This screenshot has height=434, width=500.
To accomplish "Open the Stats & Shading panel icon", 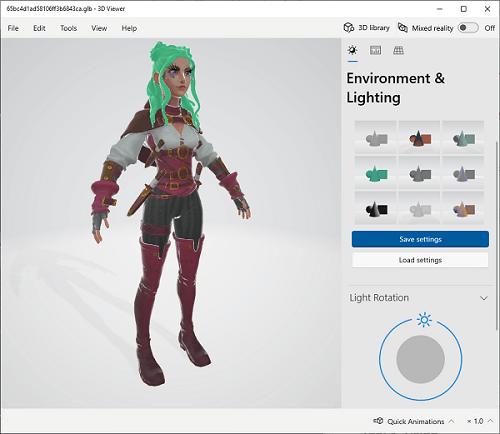I will coord(375,50).
